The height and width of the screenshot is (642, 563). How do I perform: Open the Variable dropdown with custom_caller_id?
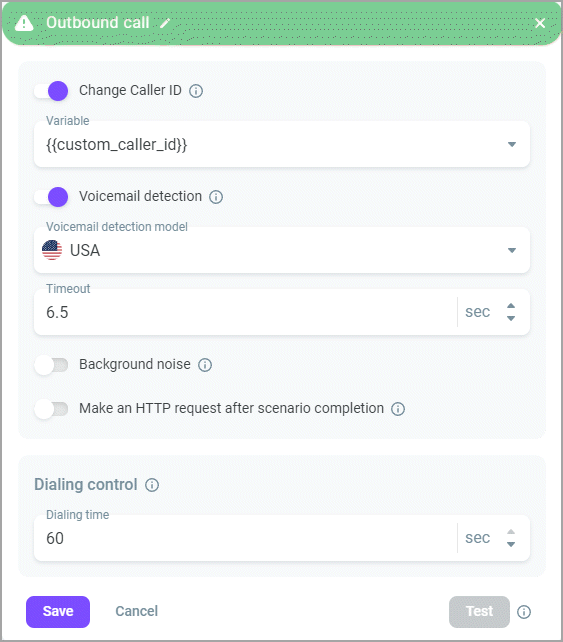[282, 144]
